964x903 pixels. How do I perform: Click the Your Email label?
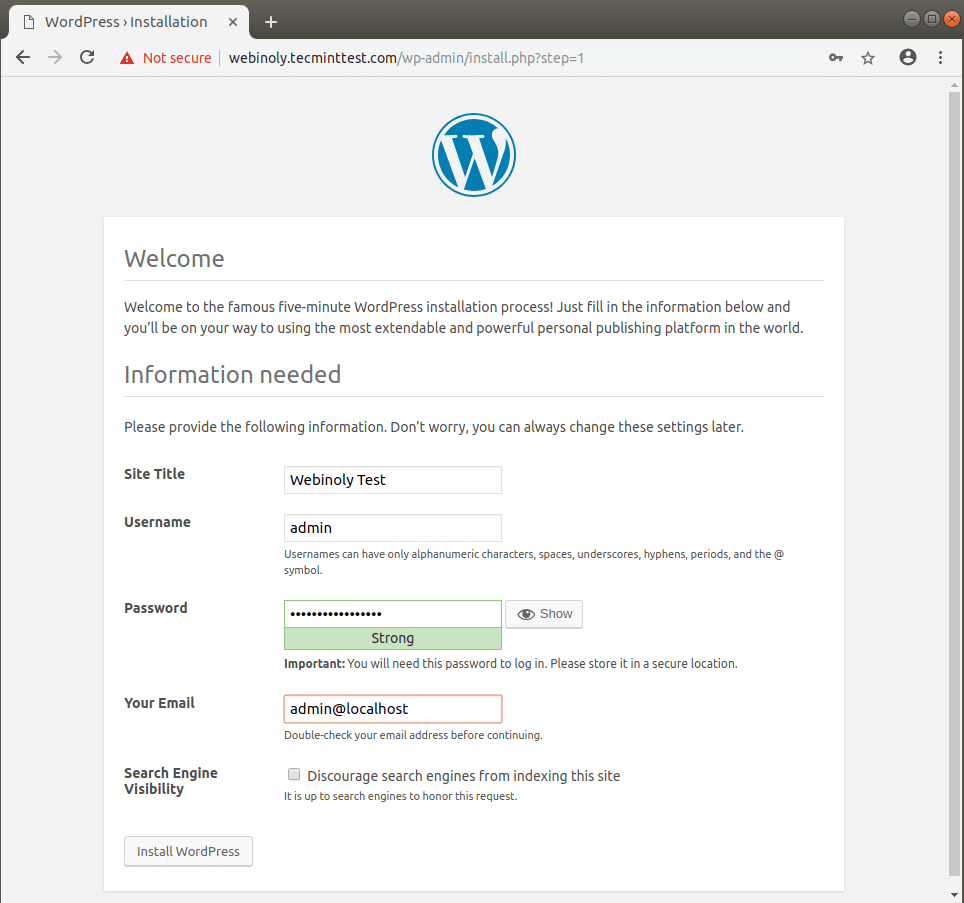[x=159, y=703]
